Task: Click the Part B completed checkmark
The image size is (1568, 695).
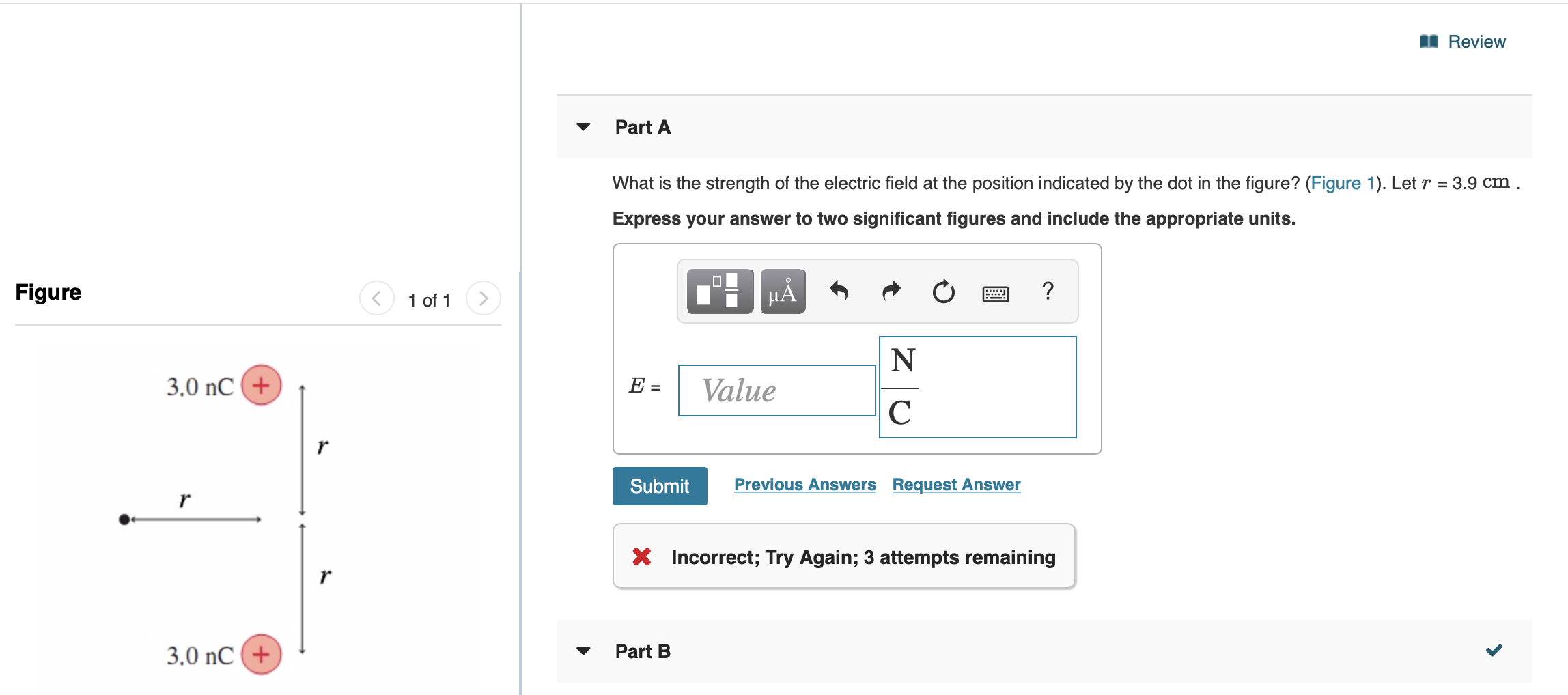Action: point(1494,651)
